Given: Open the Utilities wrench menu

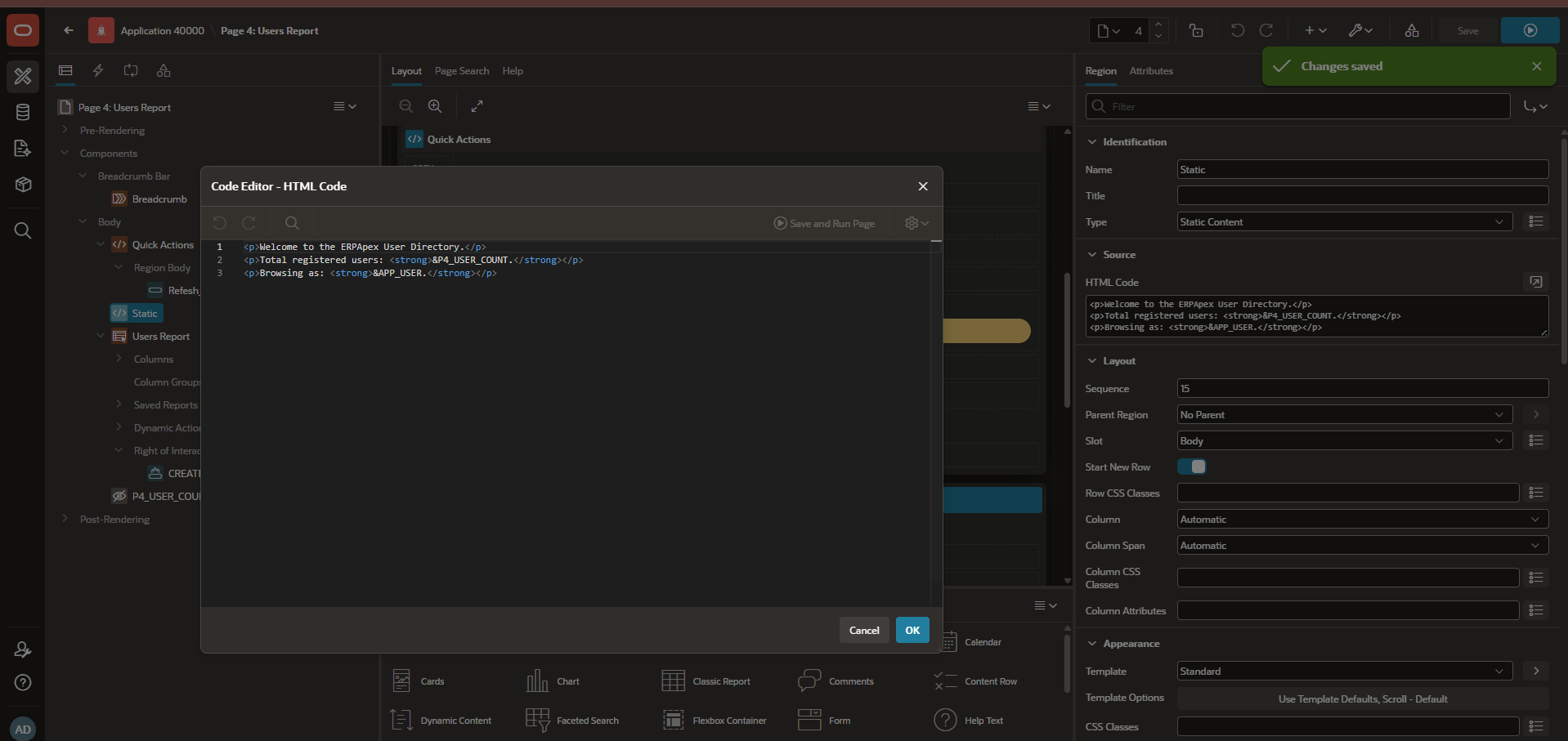Looking at the screenshot, I should pos(1360,30).
